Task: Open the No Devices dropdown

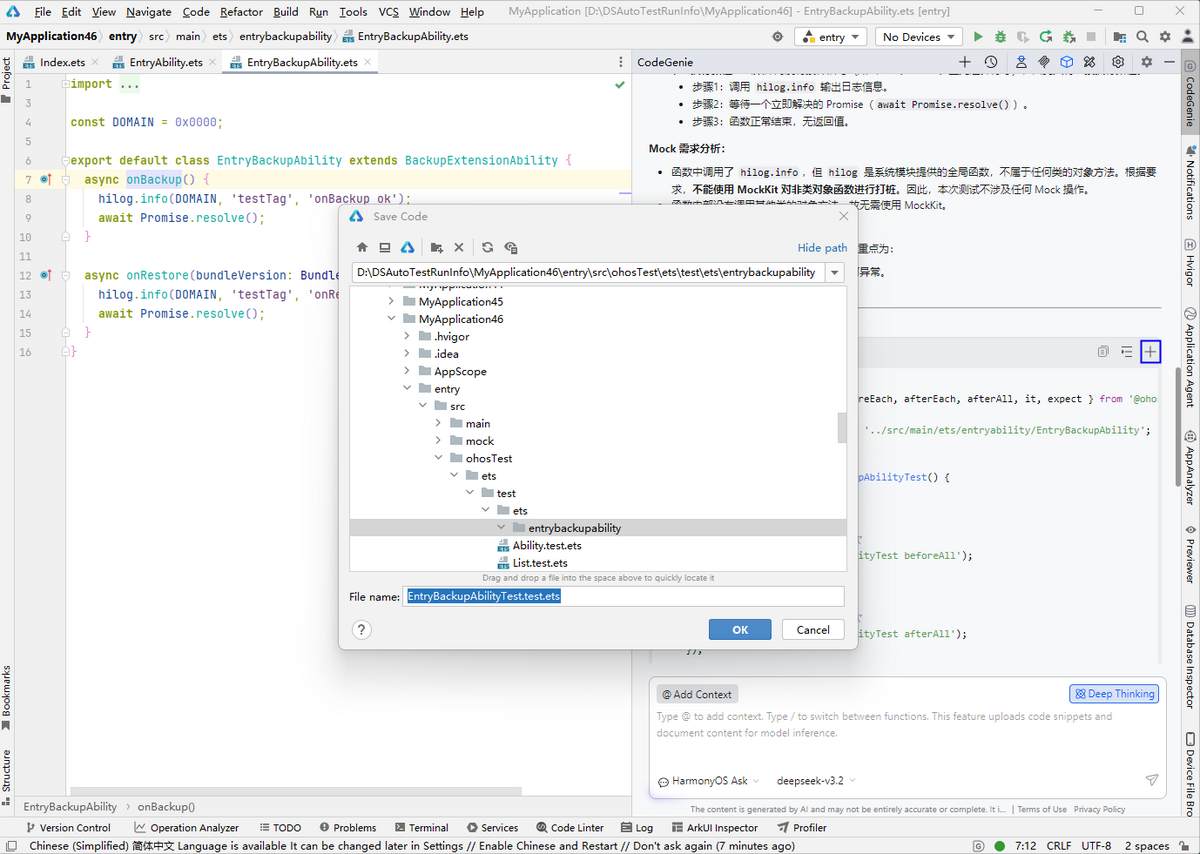Action: coord(919,37)
